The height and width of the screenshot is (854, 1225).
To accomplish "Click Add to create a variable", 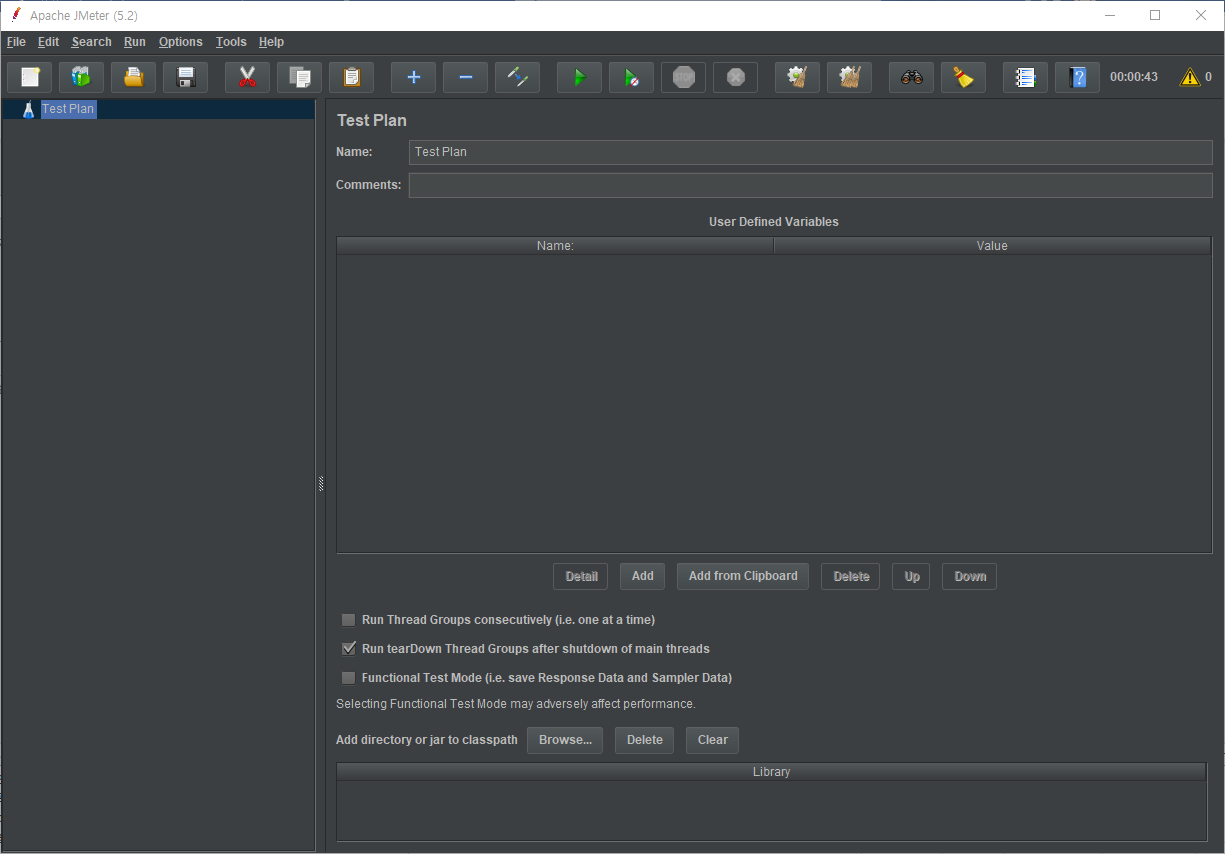I will tap(643, 576).
